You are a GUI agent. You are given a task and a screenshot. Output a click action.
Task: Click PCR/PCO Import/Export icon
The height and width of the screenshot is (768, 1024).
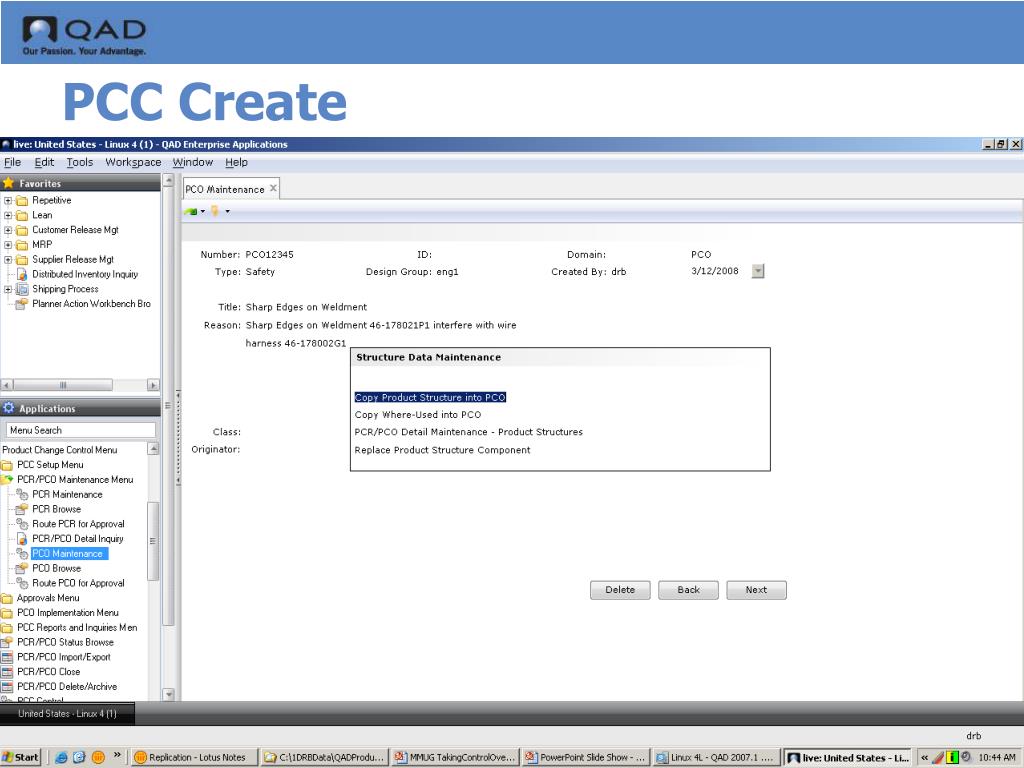(7, 657)
